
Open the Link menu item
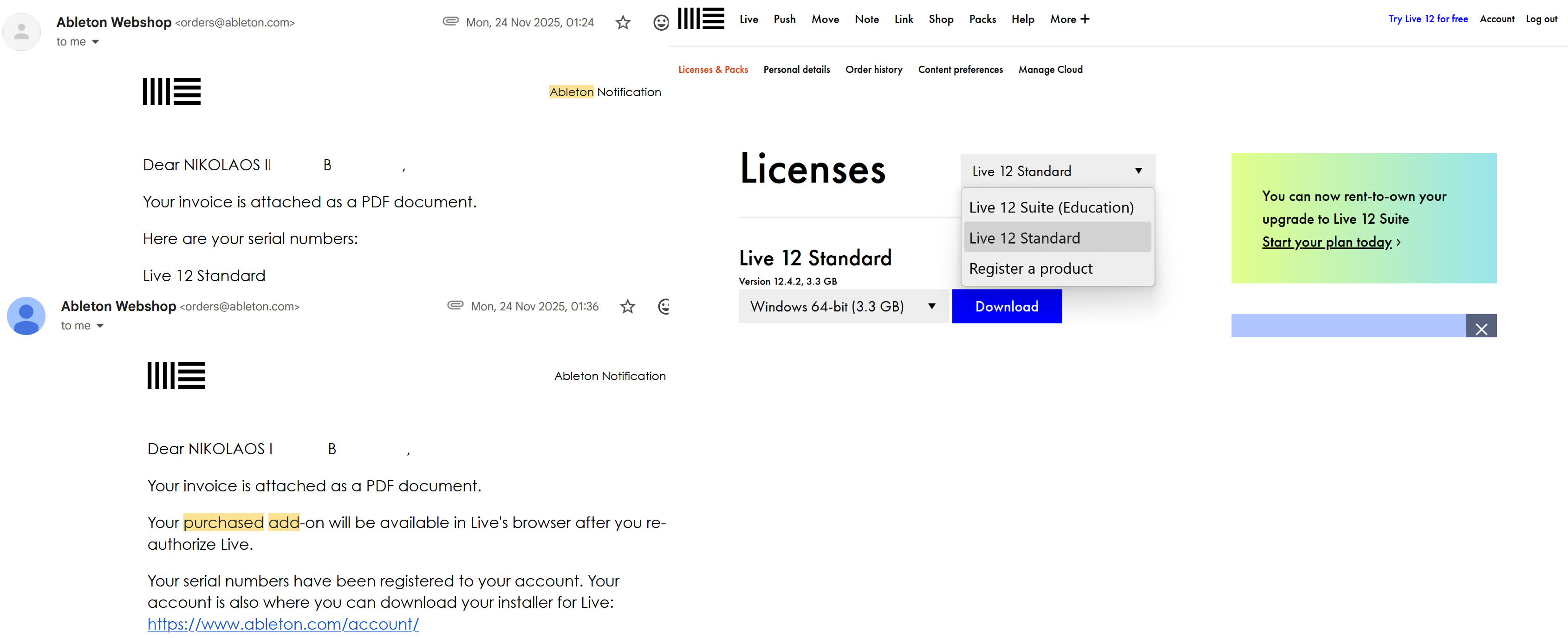(x=904, y=19)
